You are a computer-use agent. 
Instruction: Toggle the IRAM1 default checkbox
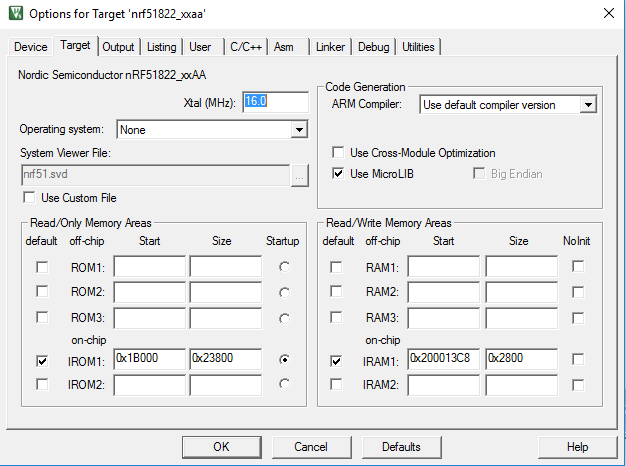[336, 361]
